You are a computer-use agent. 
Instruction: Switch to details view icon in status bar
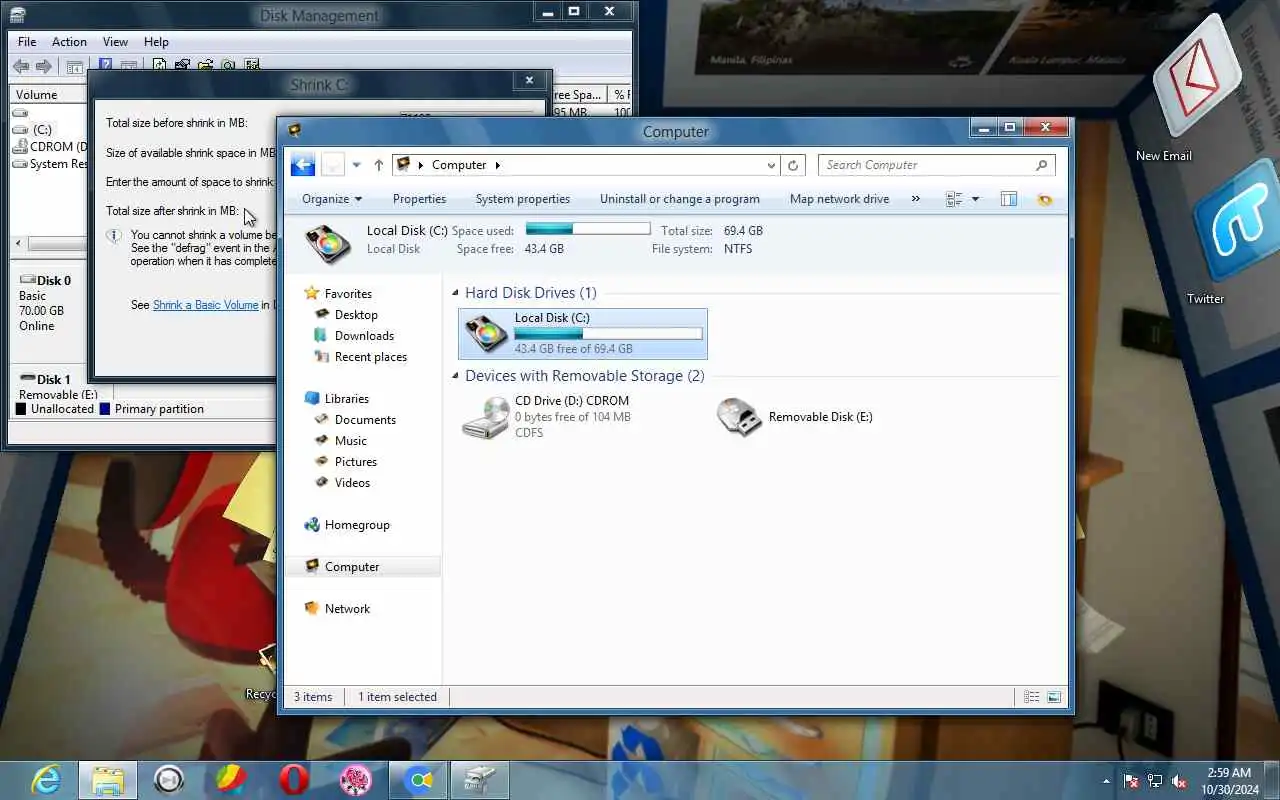[1031, 697]
